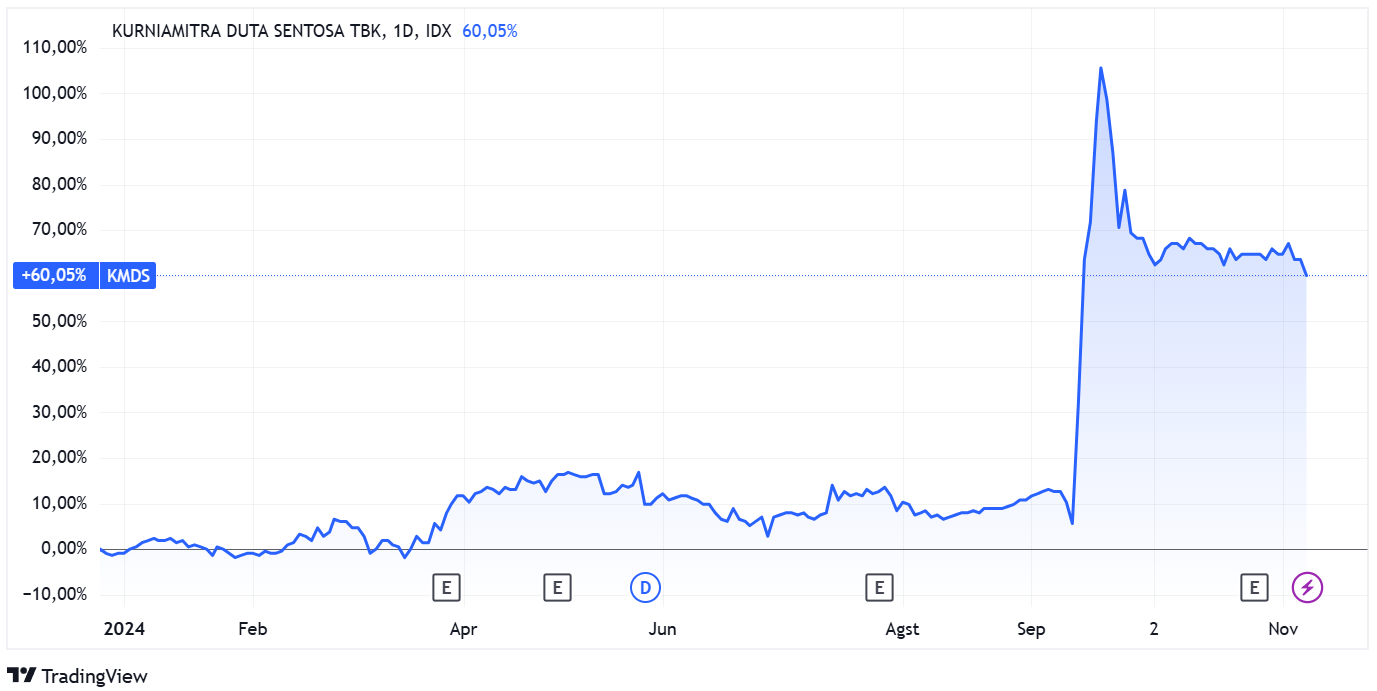Screen dimensions: 1377x691
Task: Click the Jun date axis label
Action: [x=662, y=629]
